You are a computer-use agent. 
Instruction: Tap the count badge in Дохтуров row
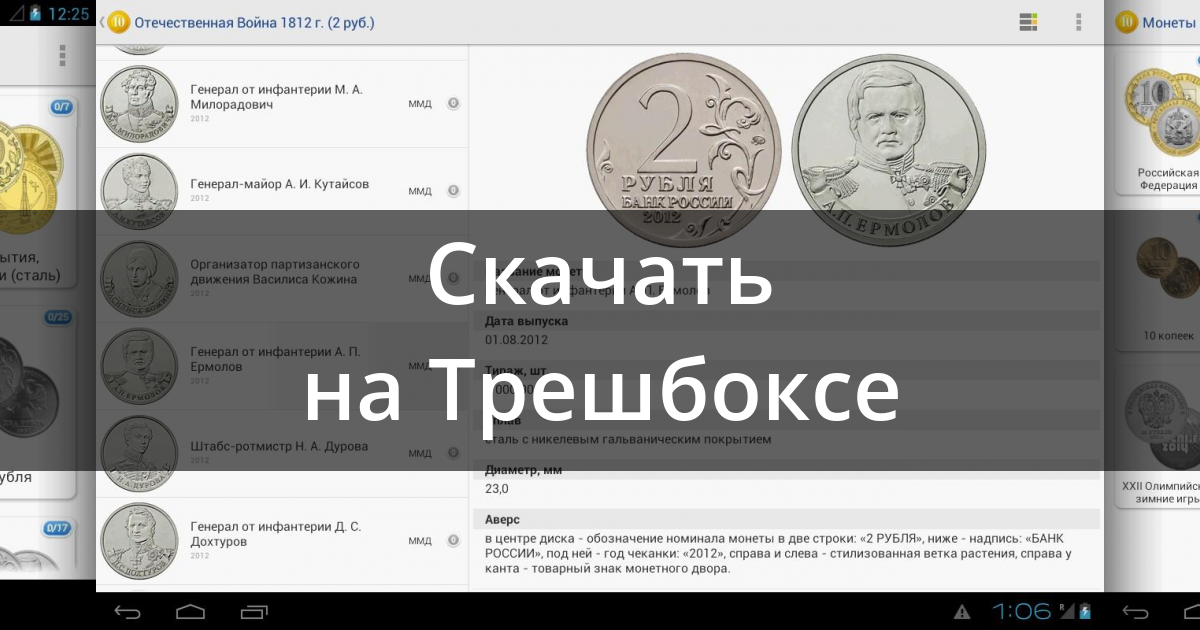pos(453,541)
